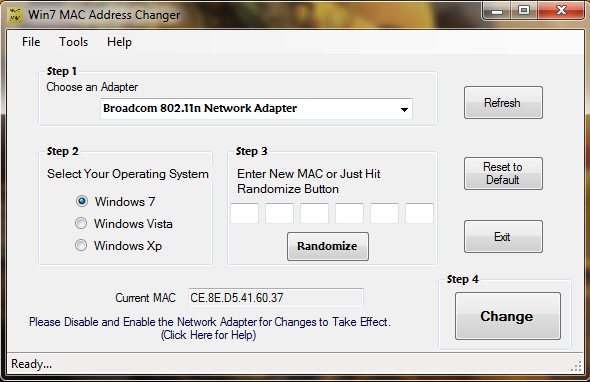The width and height of the screenshot is (590, 382).
Task: Choose the Windows Xp option
Action: 81,245
